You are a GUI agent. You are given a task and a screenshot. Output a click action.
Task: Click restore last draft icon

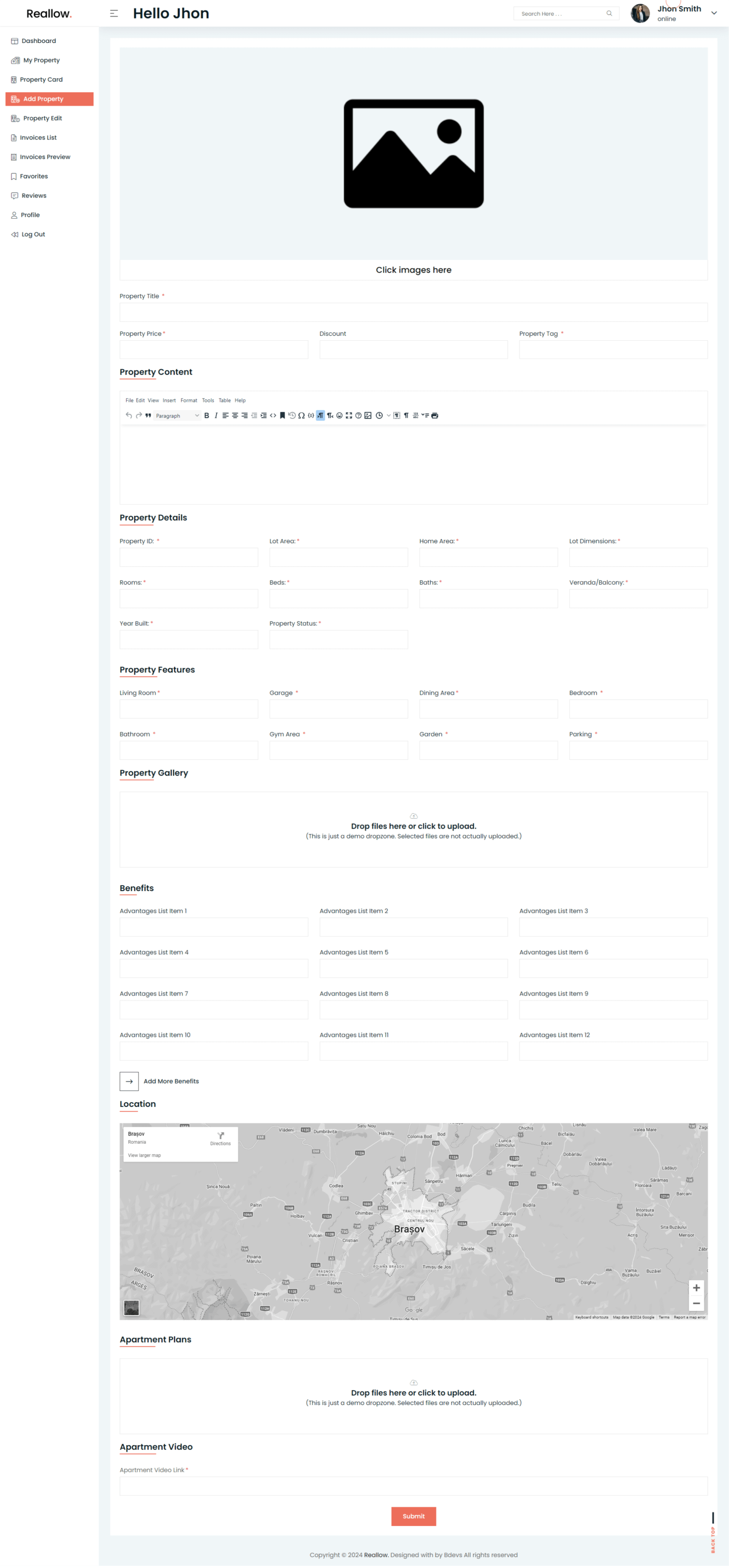(x=292, y=415)
